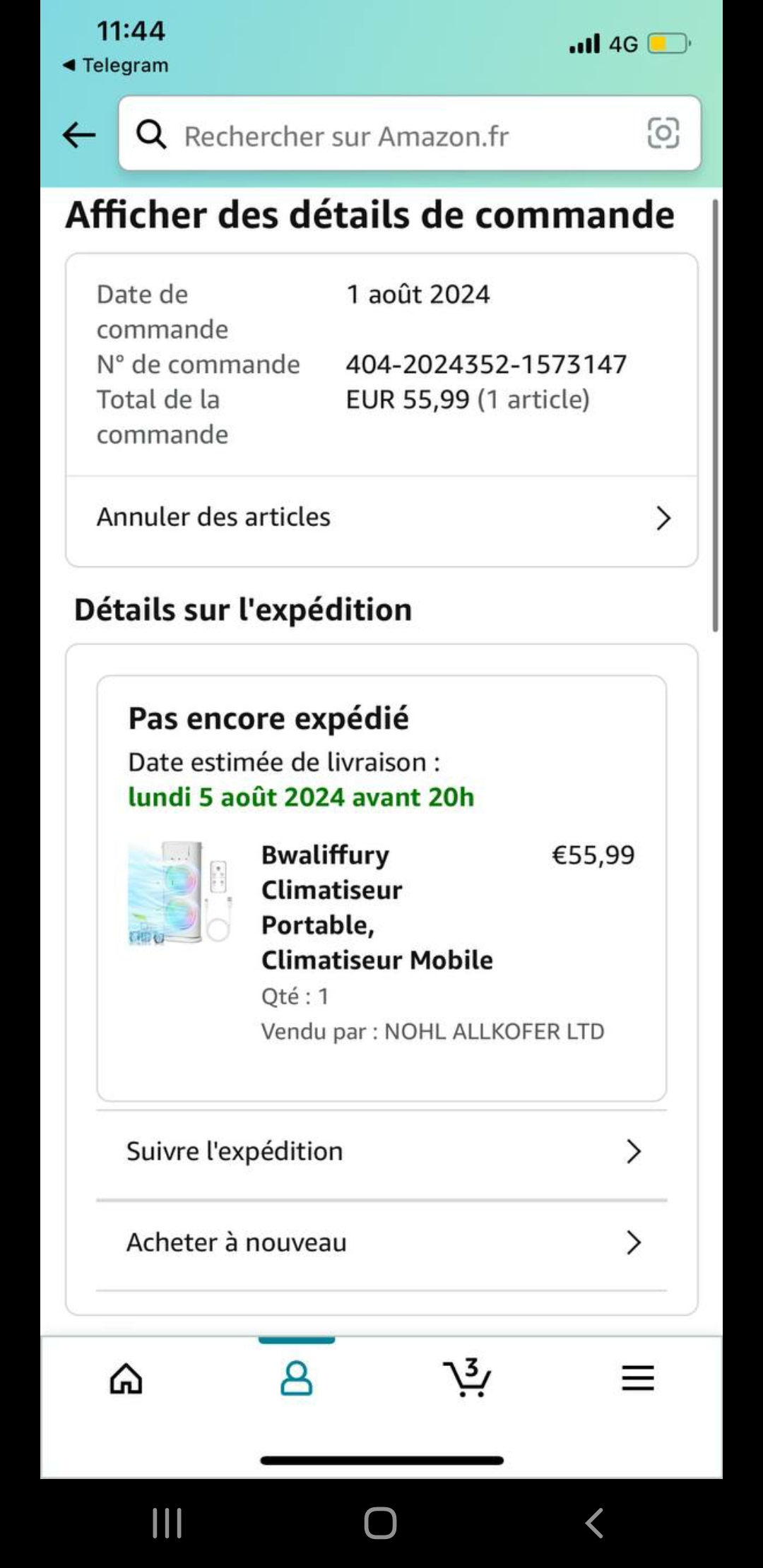763x1568 pixels.
Task: Open the account profile tab icon
Action: coord(297,1378)
